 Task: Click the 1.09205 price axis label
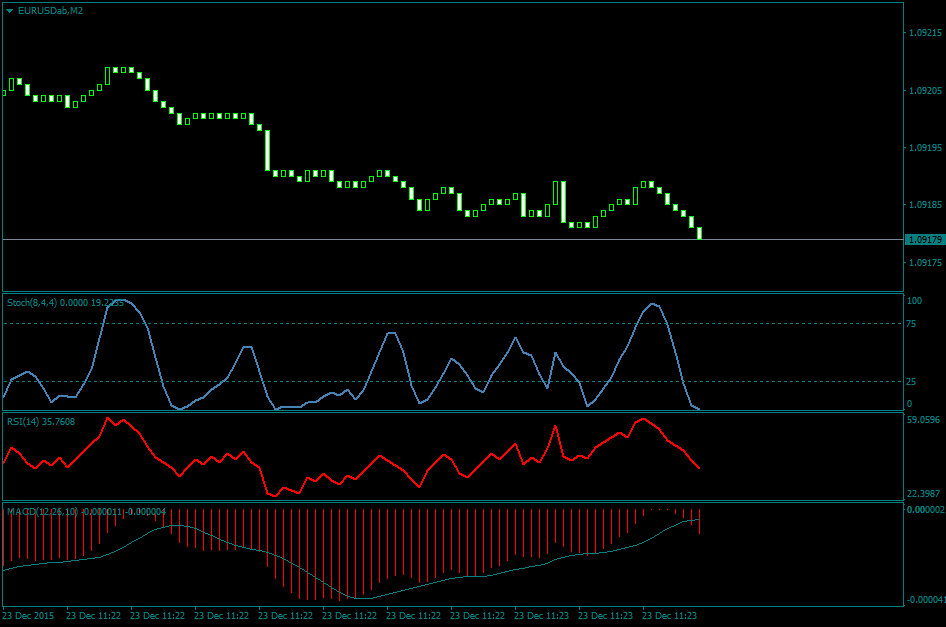(925, 91)
